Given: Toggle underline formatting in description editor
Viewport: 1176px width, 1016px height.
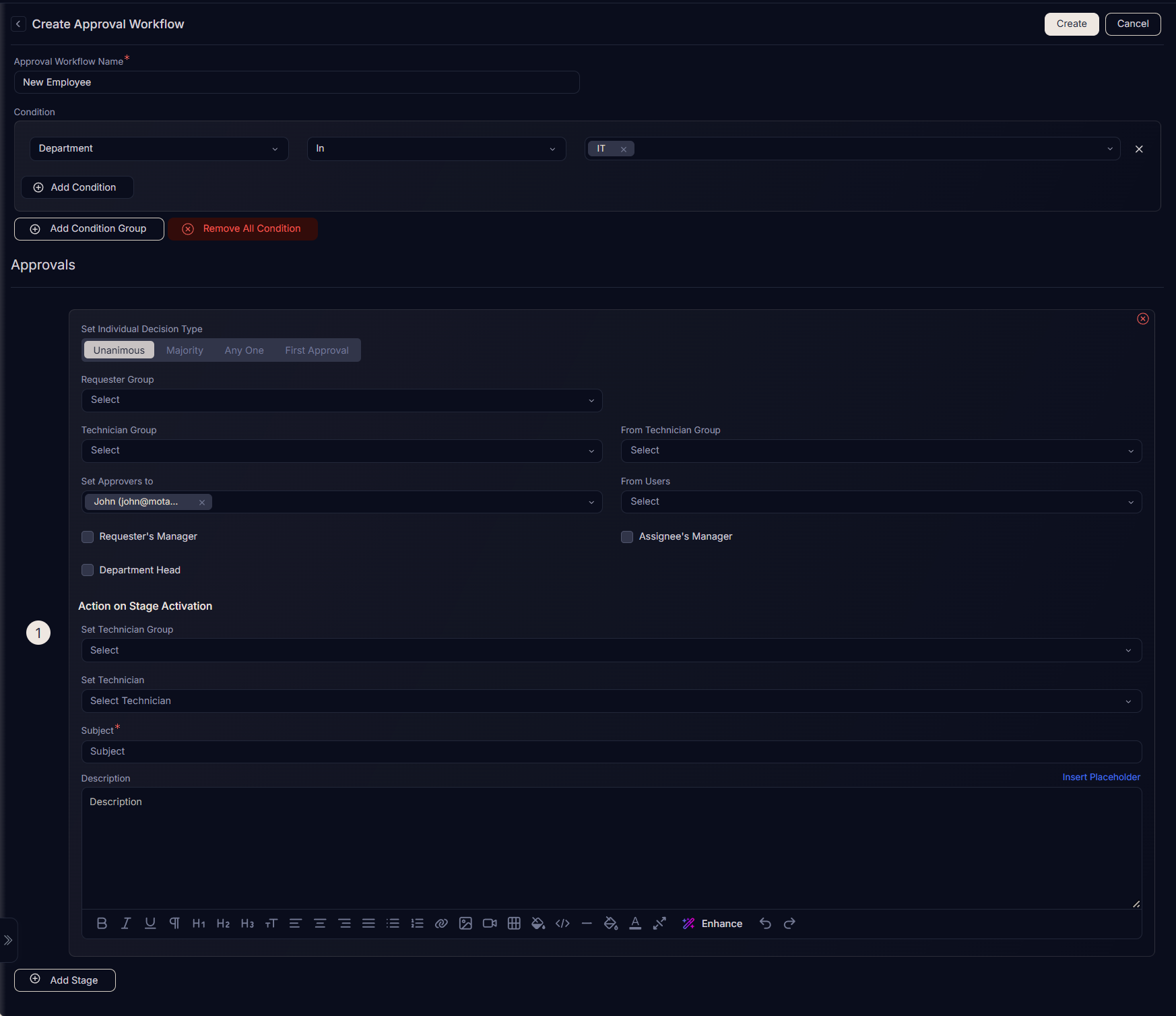Looking at the screenshot, I should pos(150,924).
